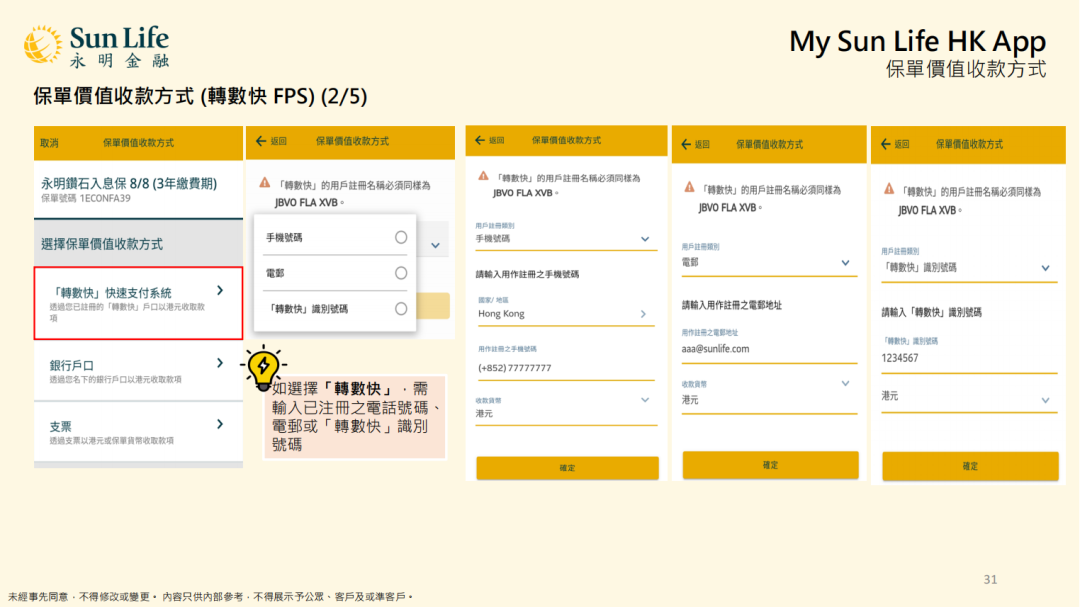Click 請輸入用作註冊之電郵地址 label
The image size is (1080, 607).
coord(731,305)
